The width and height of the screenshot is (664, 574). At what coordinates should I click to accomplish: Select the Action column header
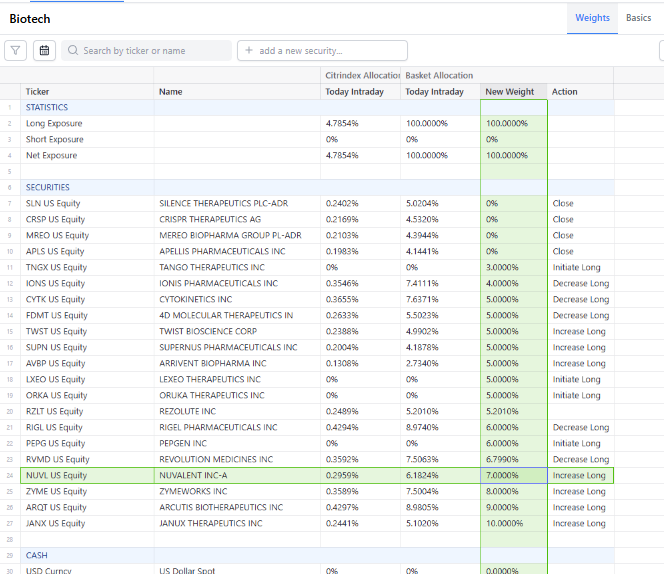tap(580, 92)
